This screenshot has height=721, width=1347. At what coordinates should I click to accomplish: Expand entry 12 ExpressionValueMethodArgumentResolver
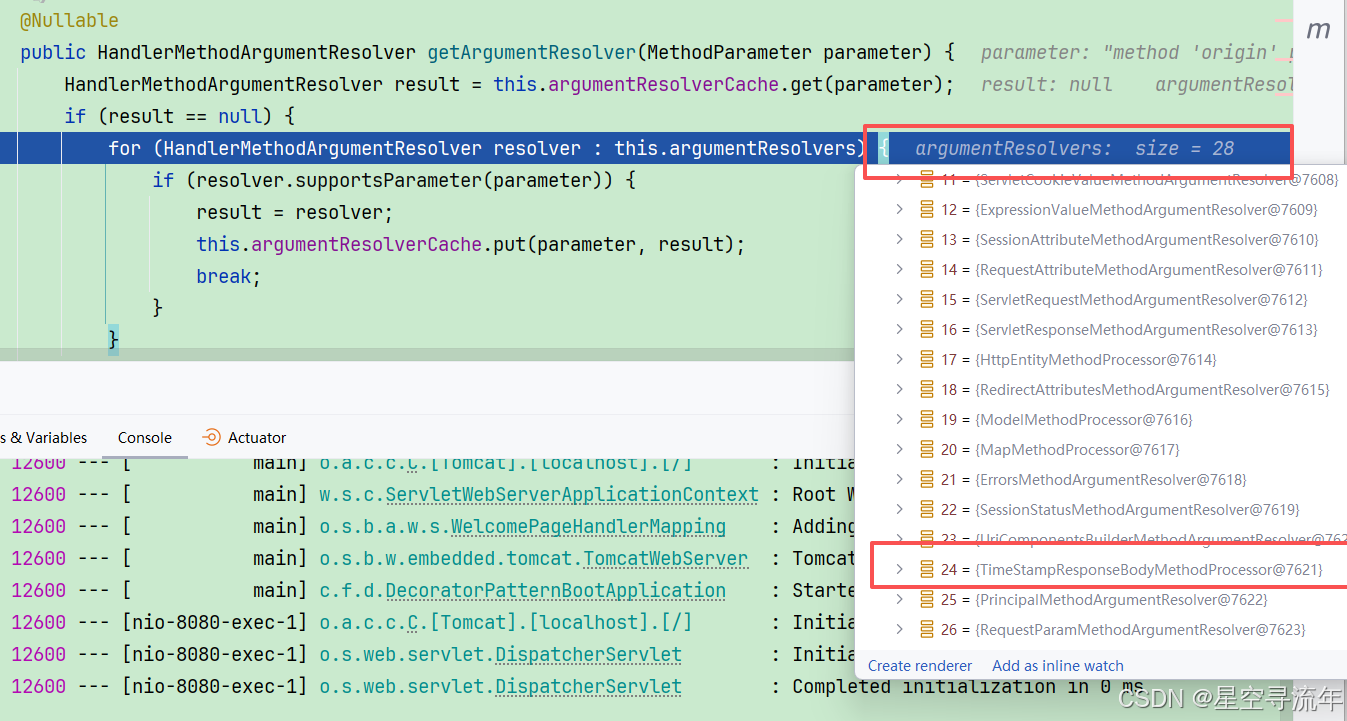899,209
